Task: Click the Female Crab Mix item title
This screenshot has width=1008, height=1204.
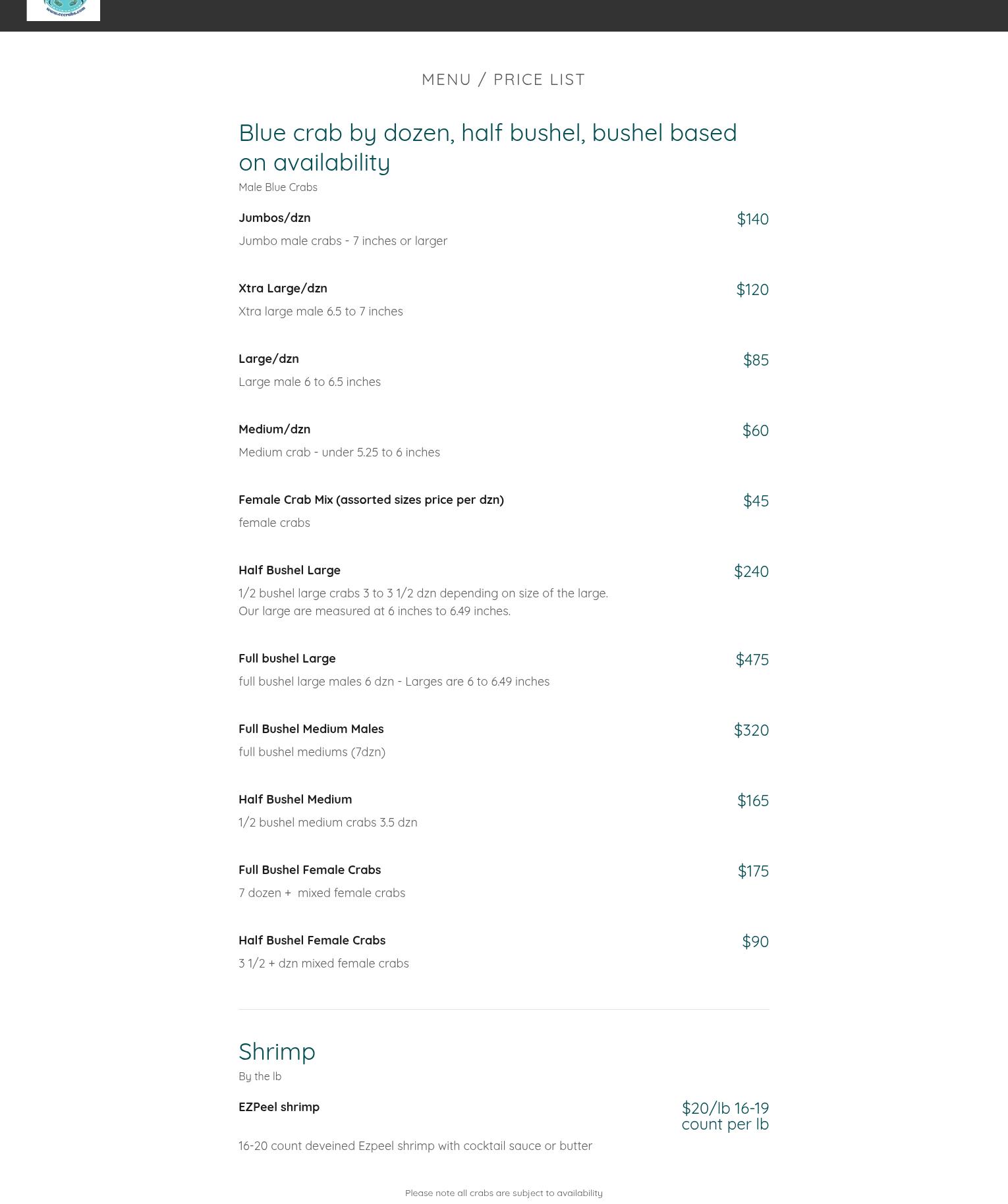Action: 371,500
